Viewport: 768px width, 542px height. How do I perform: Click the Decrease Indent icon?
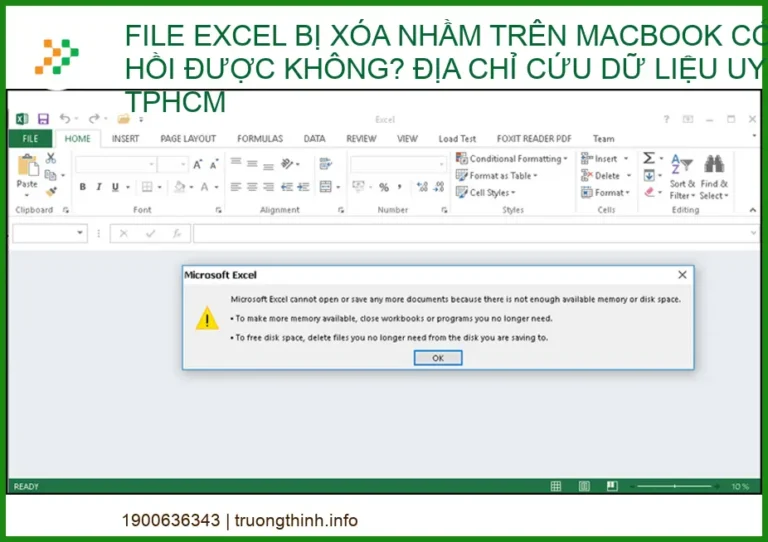coord(287,187)
